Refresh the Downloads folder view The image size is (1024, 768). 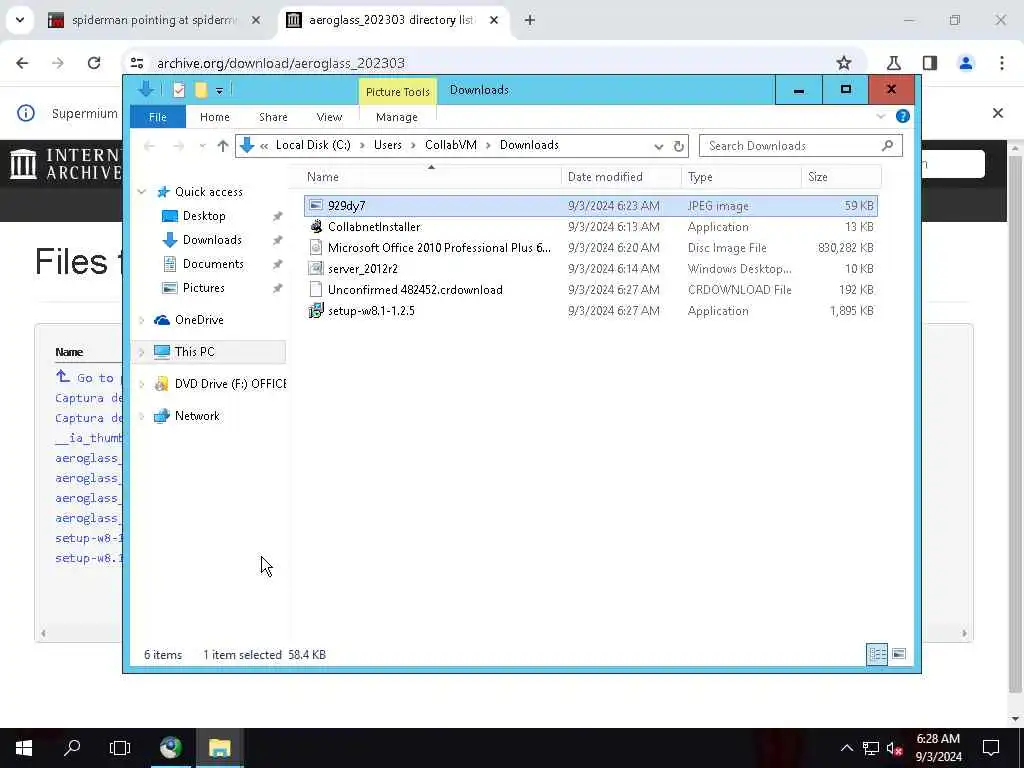click(x=679, y=146)
